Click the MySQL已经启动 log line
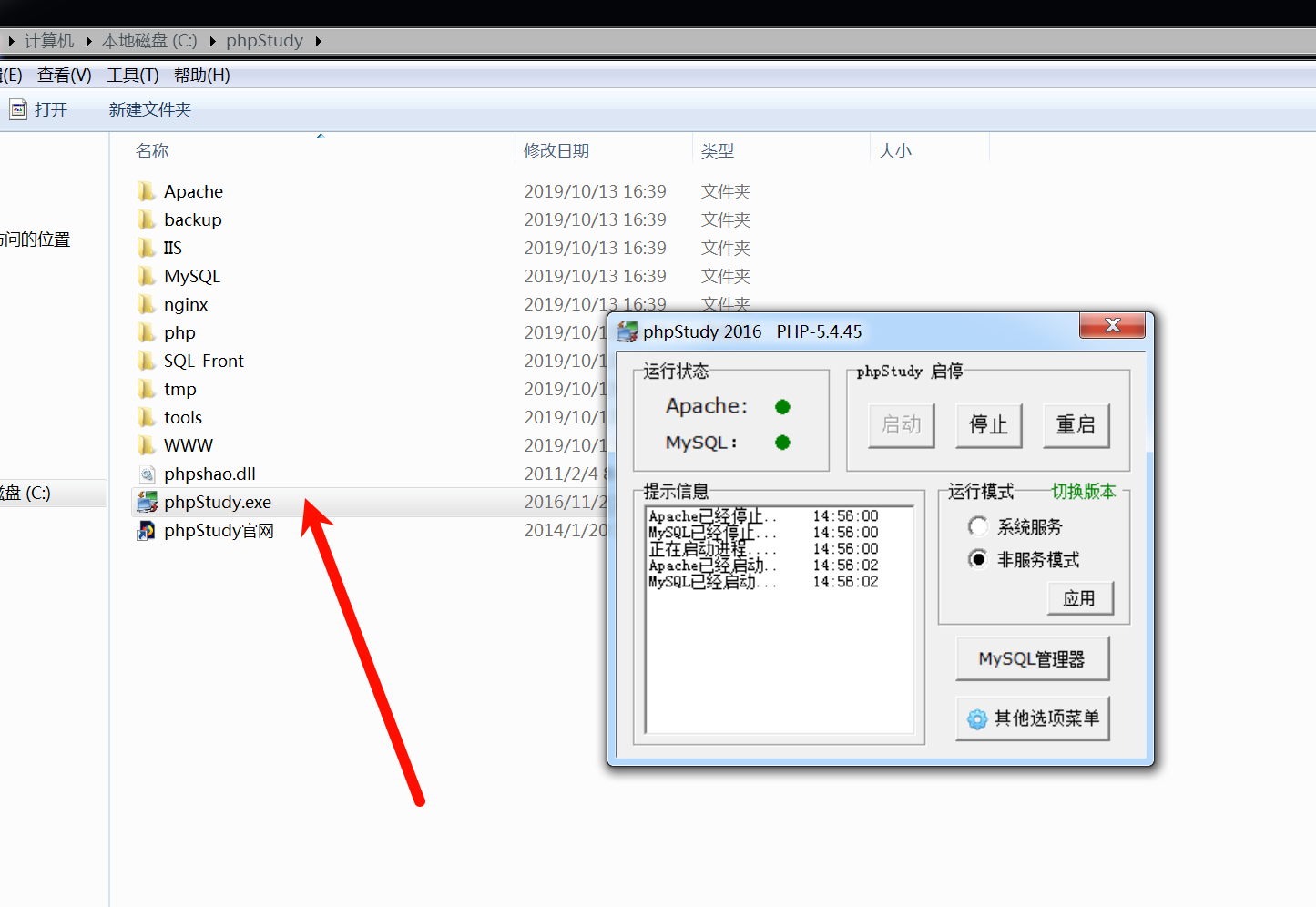The image size is (1316, 907). (763, 582)
